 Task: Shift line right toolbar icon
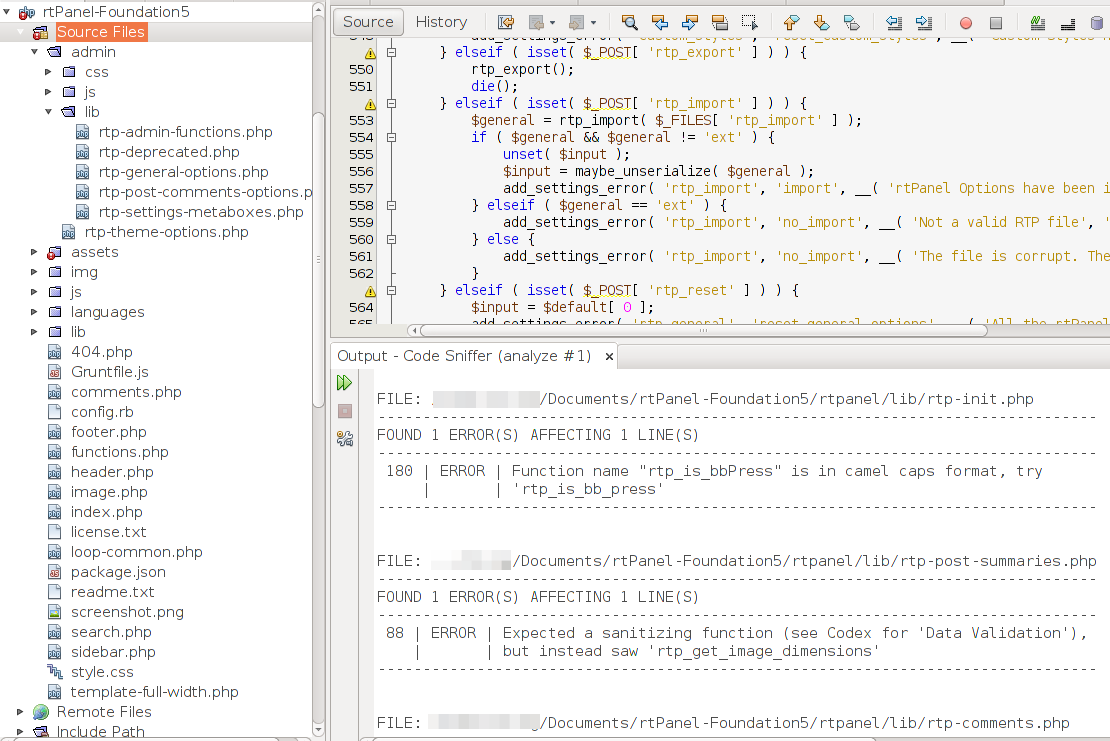924,23
